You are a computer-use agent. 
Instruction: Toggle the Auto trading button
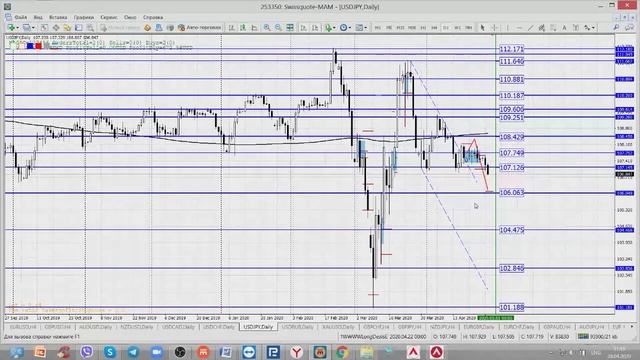tap(200, 28)
